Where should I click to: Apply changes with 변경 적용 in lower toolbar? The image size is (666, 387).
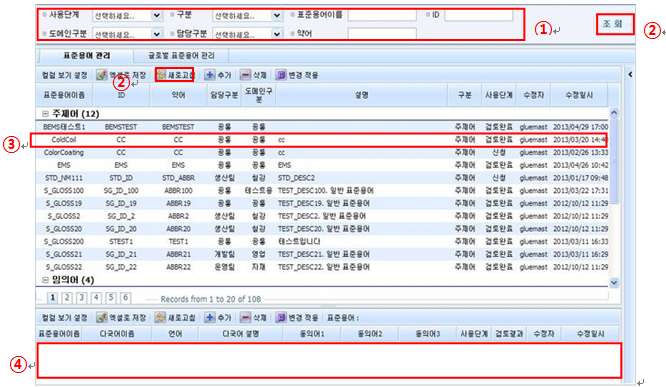(297, 317)
